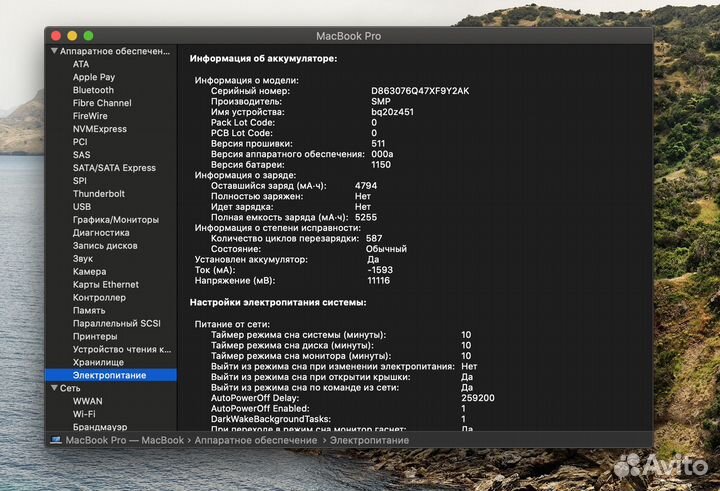Screen dimensions: 720x491
Task: Click remaining charge value 4794
Action: 366,186
